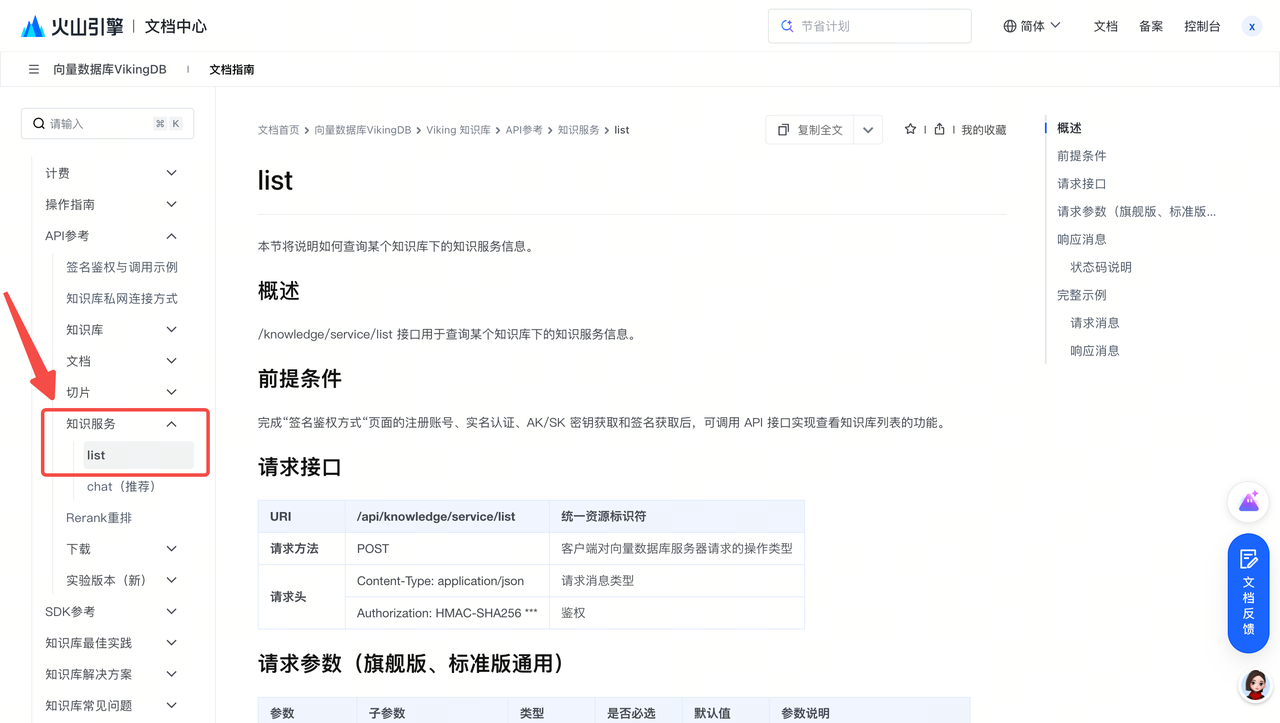Open 知识库私网连接方式 in the sidebar
The image size is (1280, 723).
click(x=122, y=298)
